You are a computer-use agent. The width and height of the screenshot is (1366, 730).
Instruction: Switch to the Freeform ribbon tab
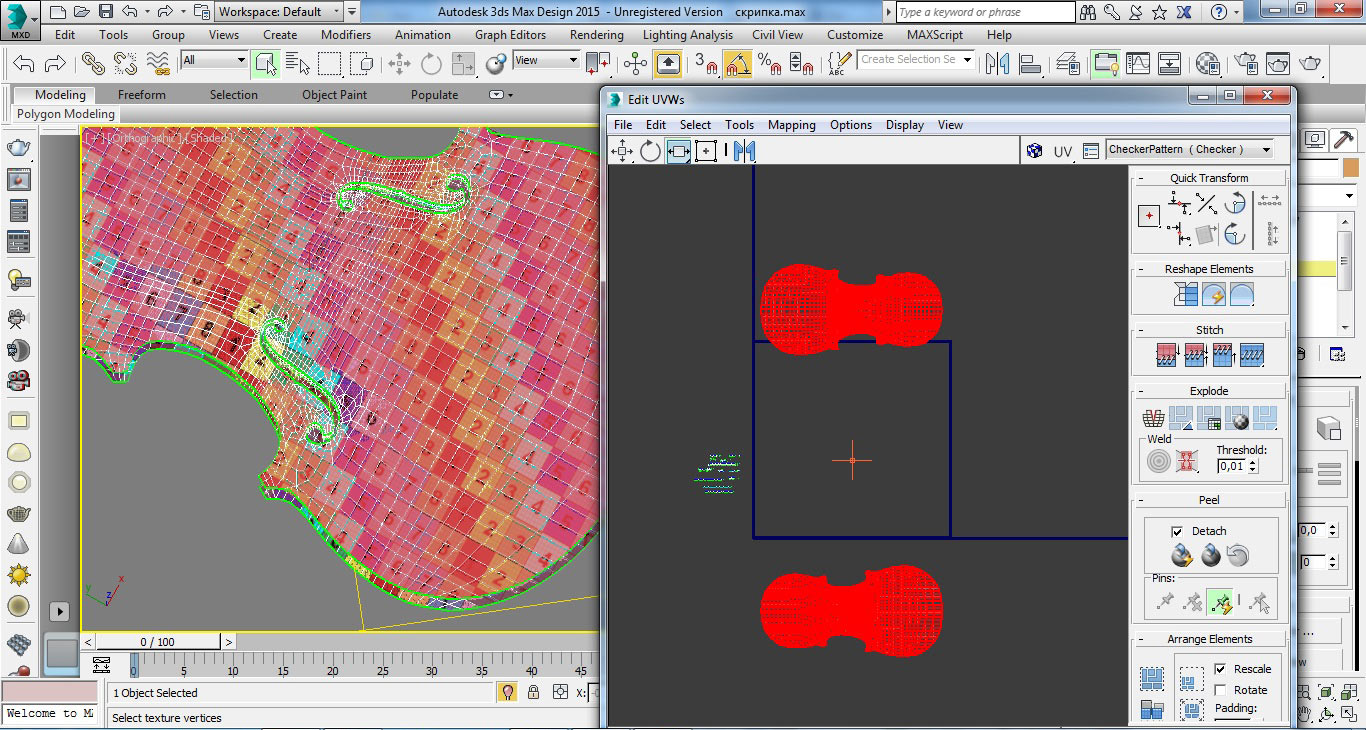coord(142,95)
